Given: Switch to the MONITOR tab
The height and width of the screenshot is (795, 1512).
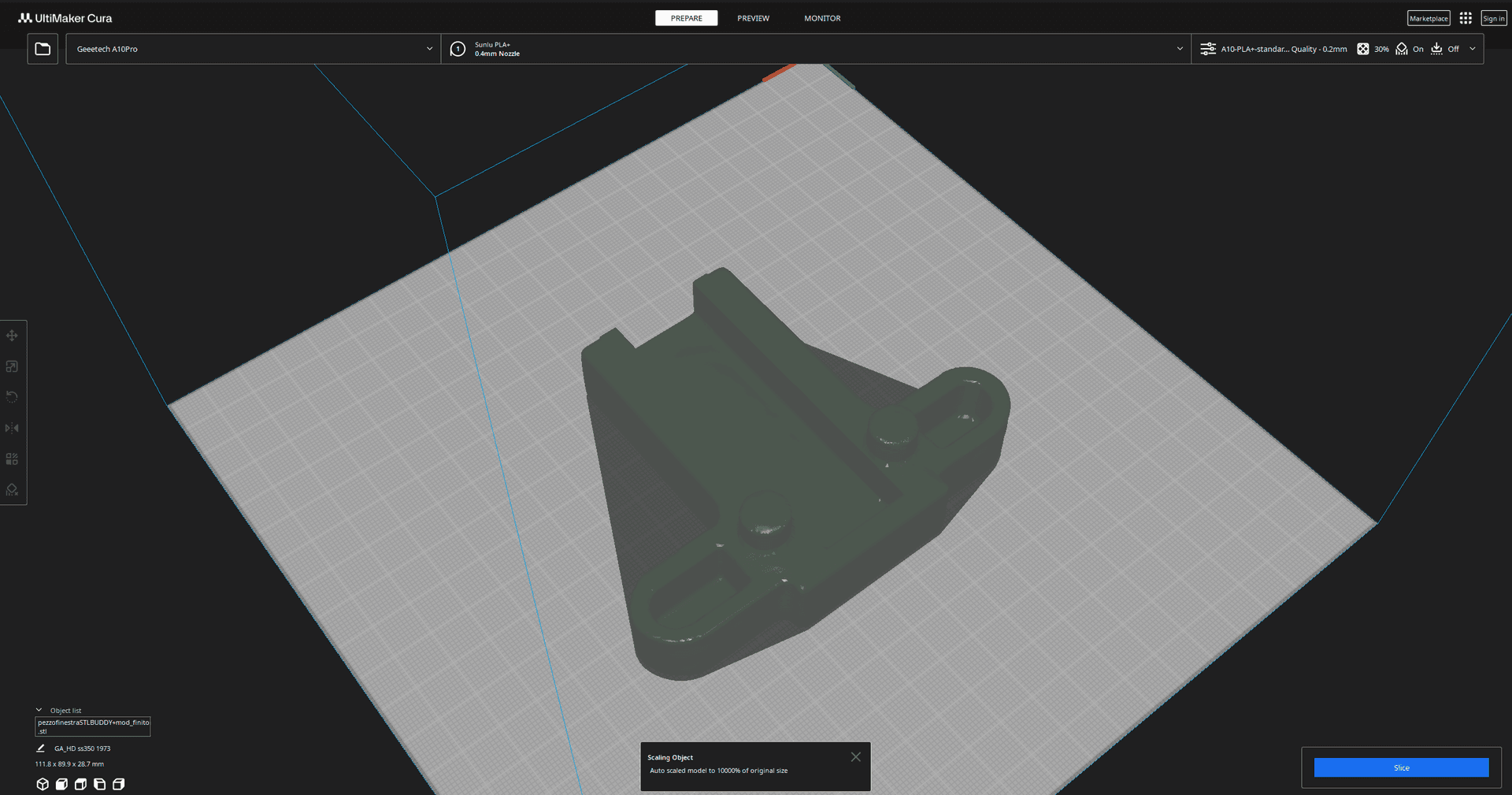Looking at the screenshot, I should click(x=822, y=18).
